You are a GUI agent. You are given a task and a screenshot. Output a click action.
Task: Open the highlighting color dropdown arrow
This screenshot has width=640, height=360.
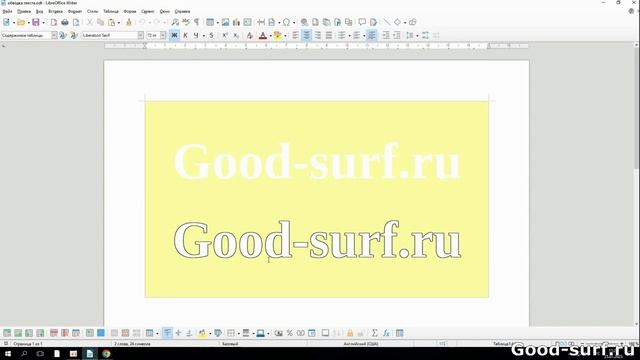tap(285, 36)
